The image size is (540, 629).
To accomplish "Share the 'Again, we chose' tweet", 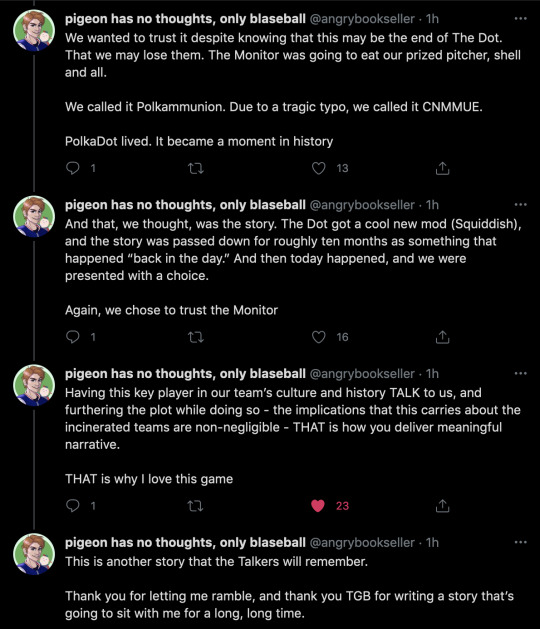I will [x=442, y=337].
